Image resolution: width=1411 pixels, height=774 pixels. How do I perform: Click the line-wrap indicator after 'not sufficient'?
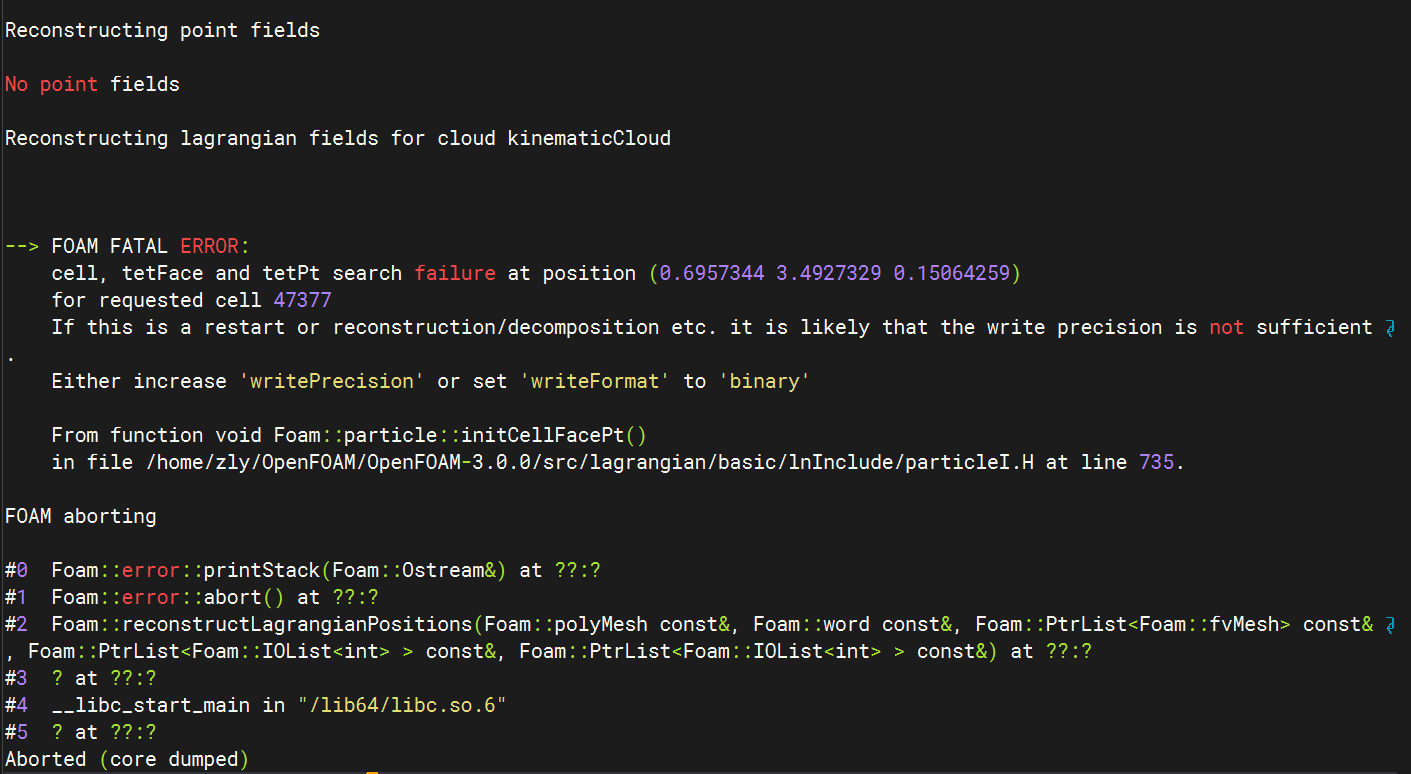point(1389,328)
